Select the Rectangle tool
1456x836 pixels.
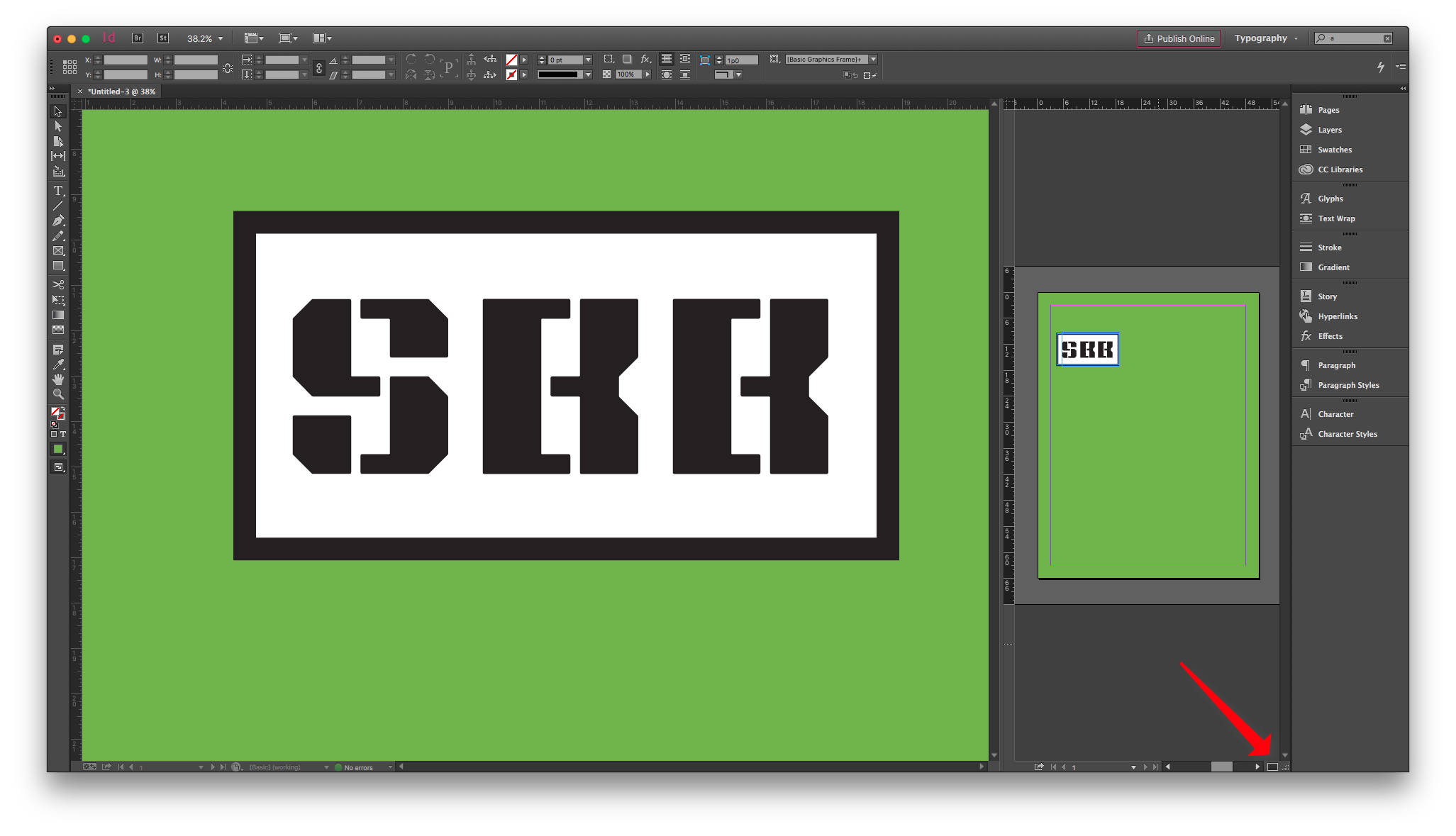[x=58, y=266]
